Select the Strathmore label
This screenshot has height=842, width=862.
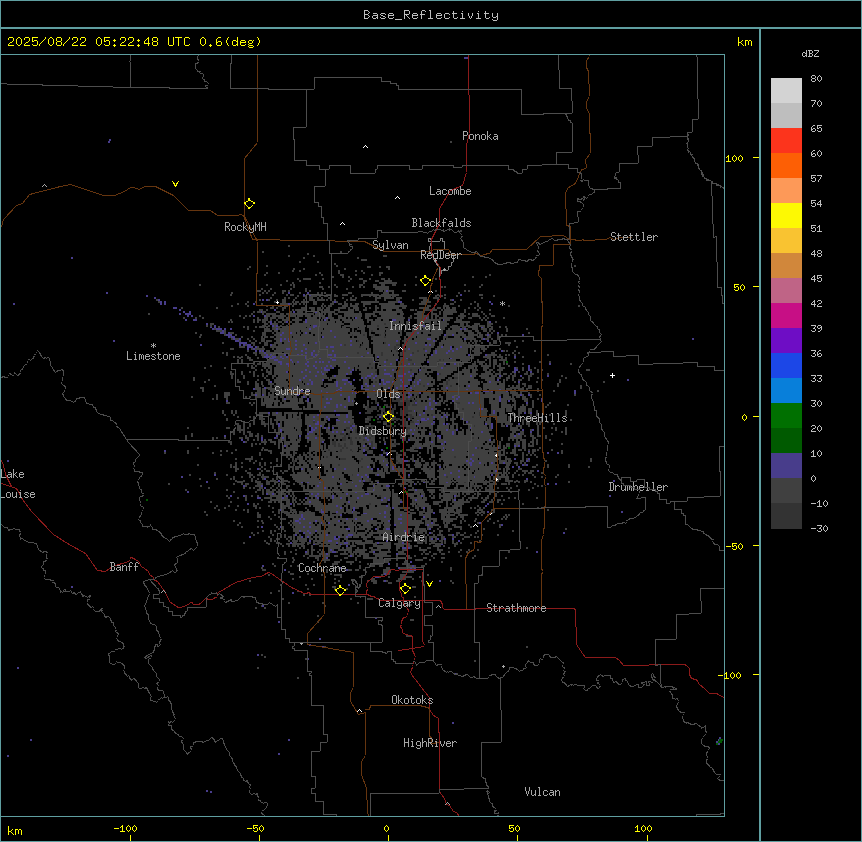[x=516, y=608]
